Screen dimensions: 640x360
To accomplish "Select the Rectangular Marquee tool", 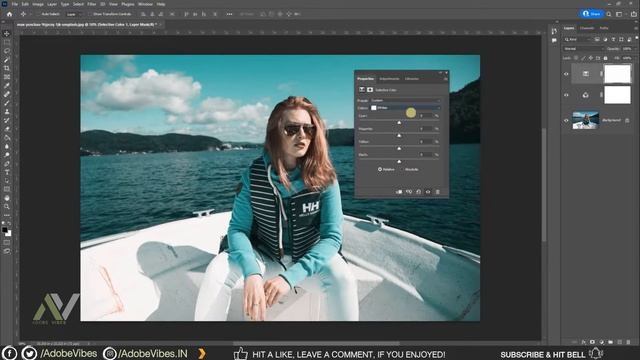I will (x=7, y=42).
